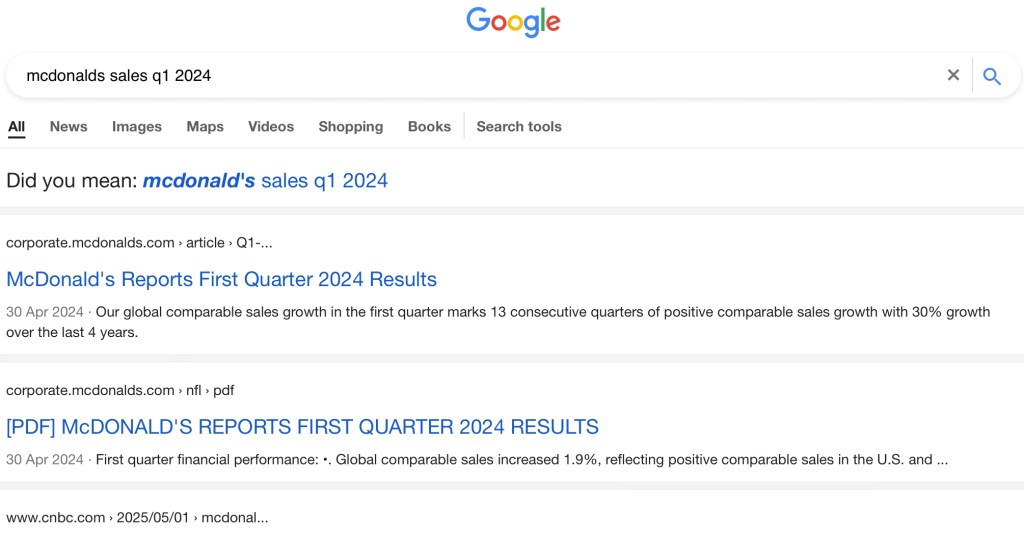This screenshot has height=533, width=1024.
Task: Open the Images tab
Action: tap(137, 127)
